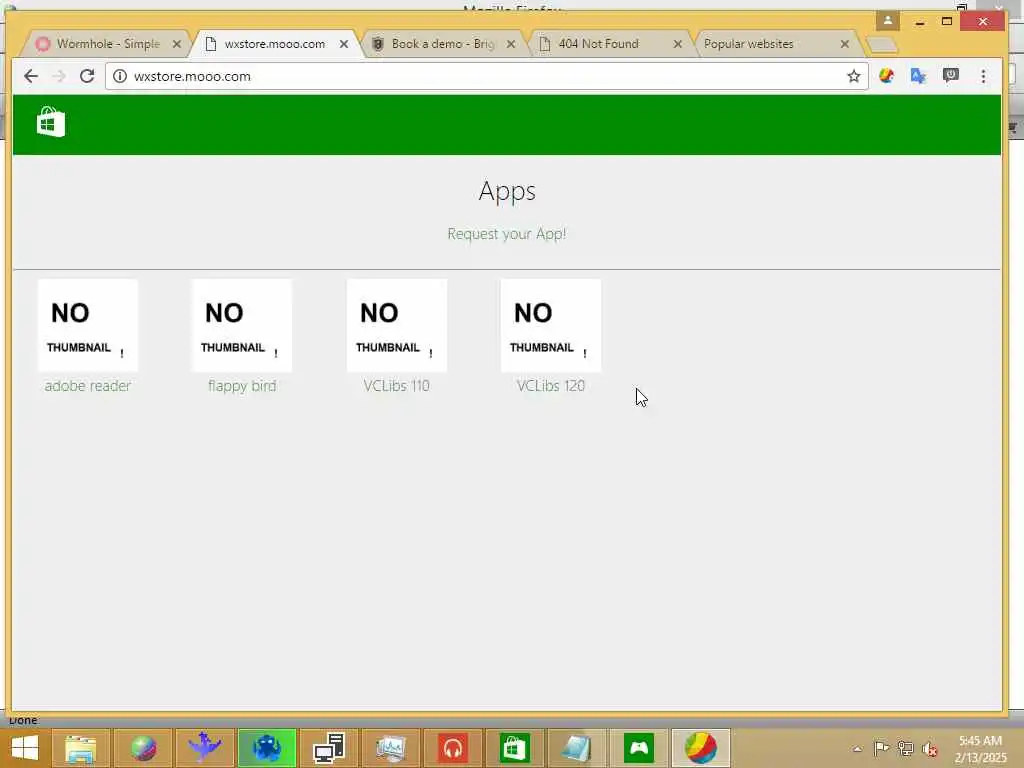The image size is (1024, 768).
Task: Open the adobe reader app link
Action: click(88, 386)
